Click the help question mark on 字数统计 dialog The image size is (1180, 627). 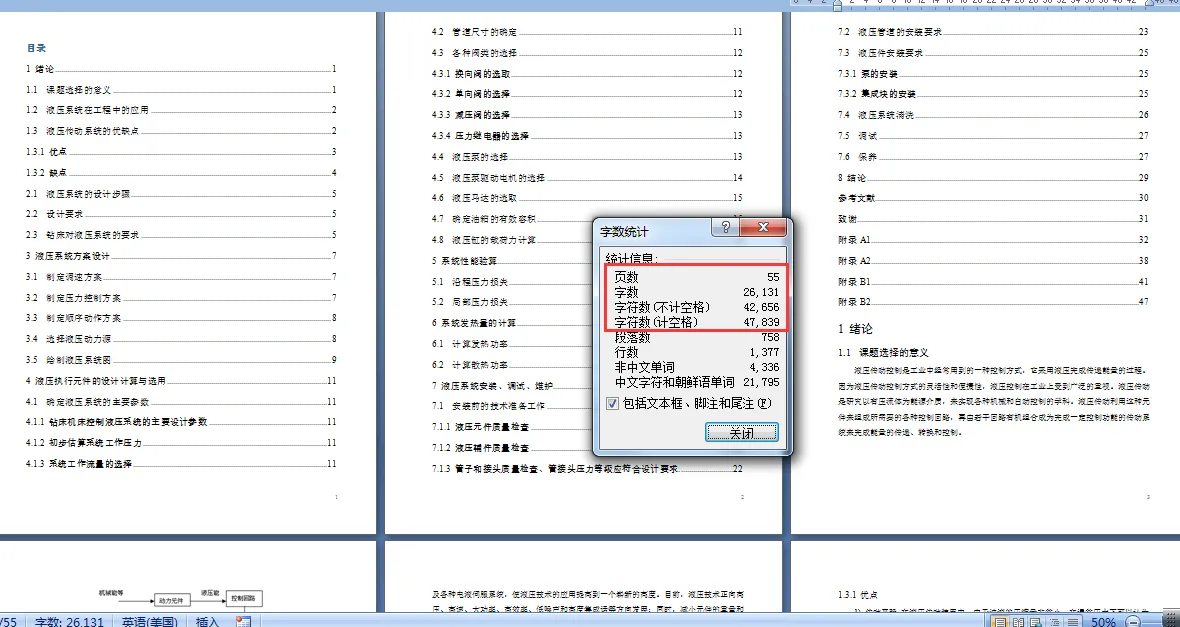(724, 227)
